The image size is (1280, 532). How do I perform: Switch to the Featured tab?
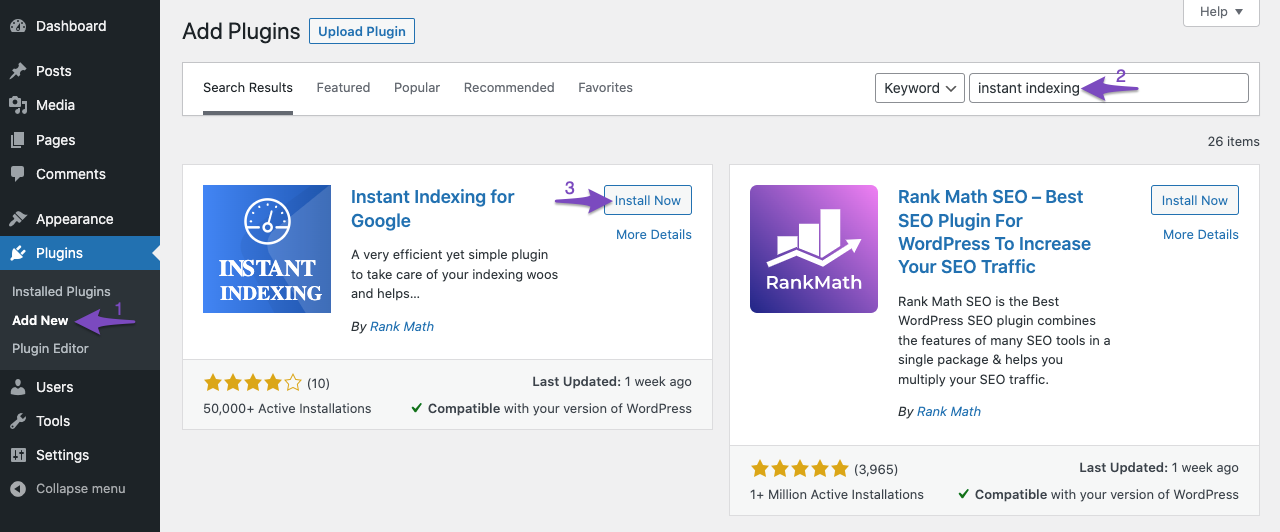click(x=343, y=88)
